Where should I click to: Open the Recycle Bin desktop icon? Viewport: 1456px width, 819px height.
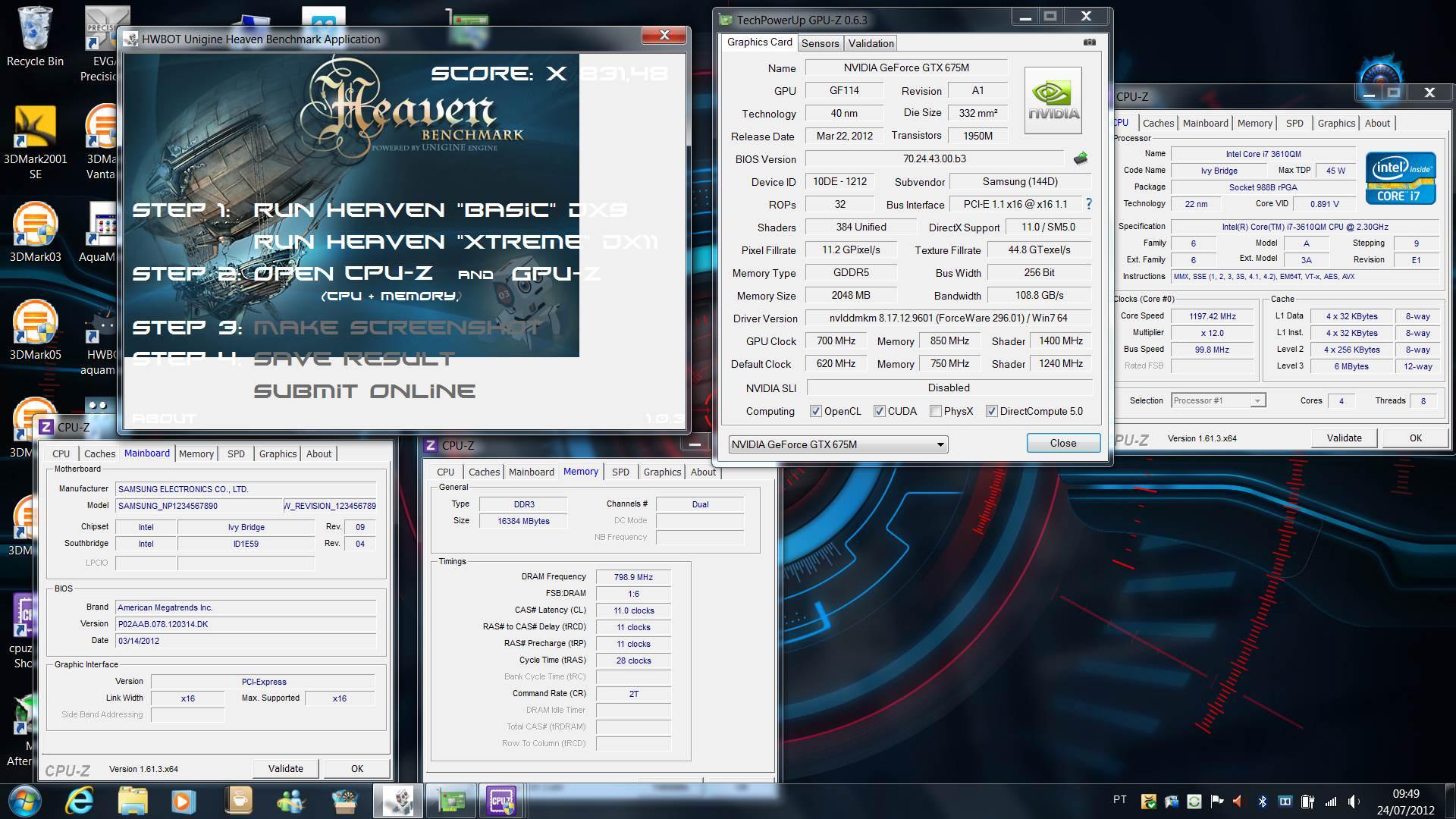(x=35, y=38)
